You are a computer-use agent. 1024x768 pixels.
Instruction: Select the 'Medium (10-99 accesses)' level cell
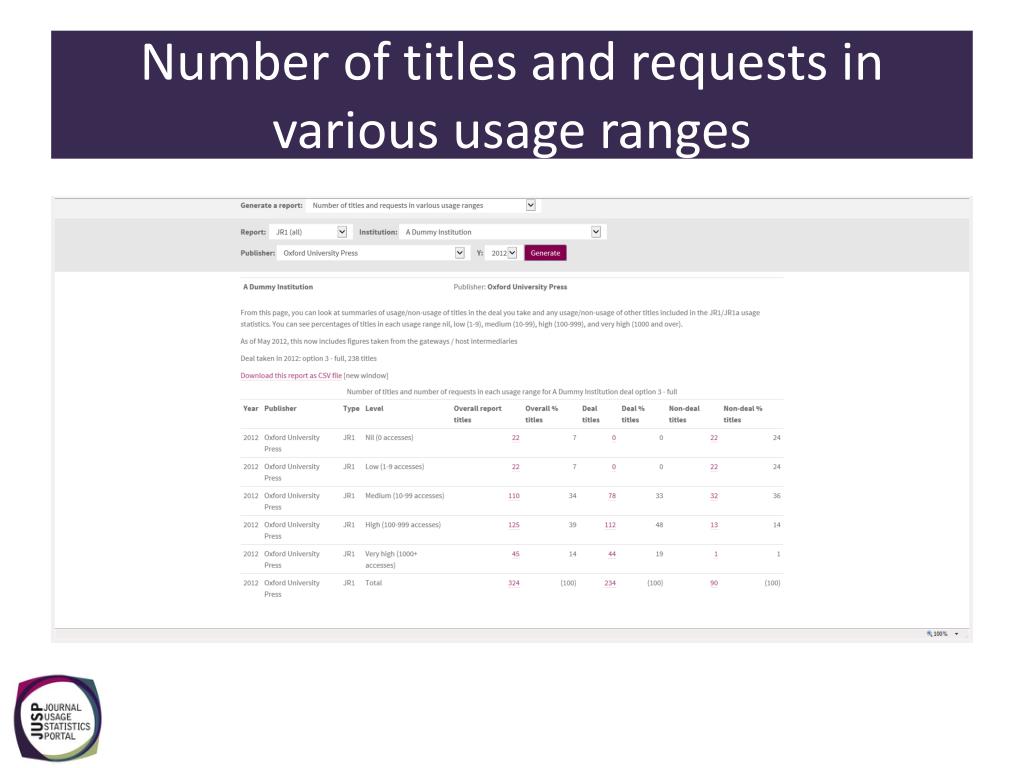coord(404,496)
